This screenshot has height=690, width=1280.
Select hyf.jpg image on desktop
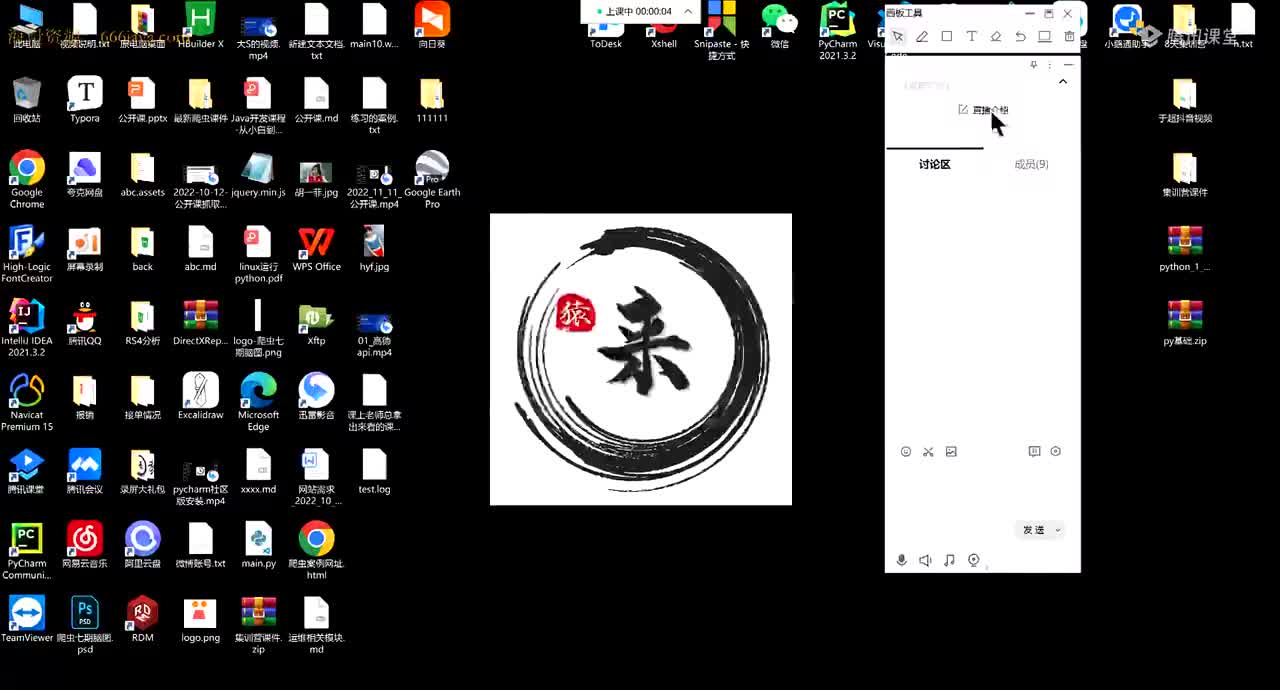tap(374, 248)
